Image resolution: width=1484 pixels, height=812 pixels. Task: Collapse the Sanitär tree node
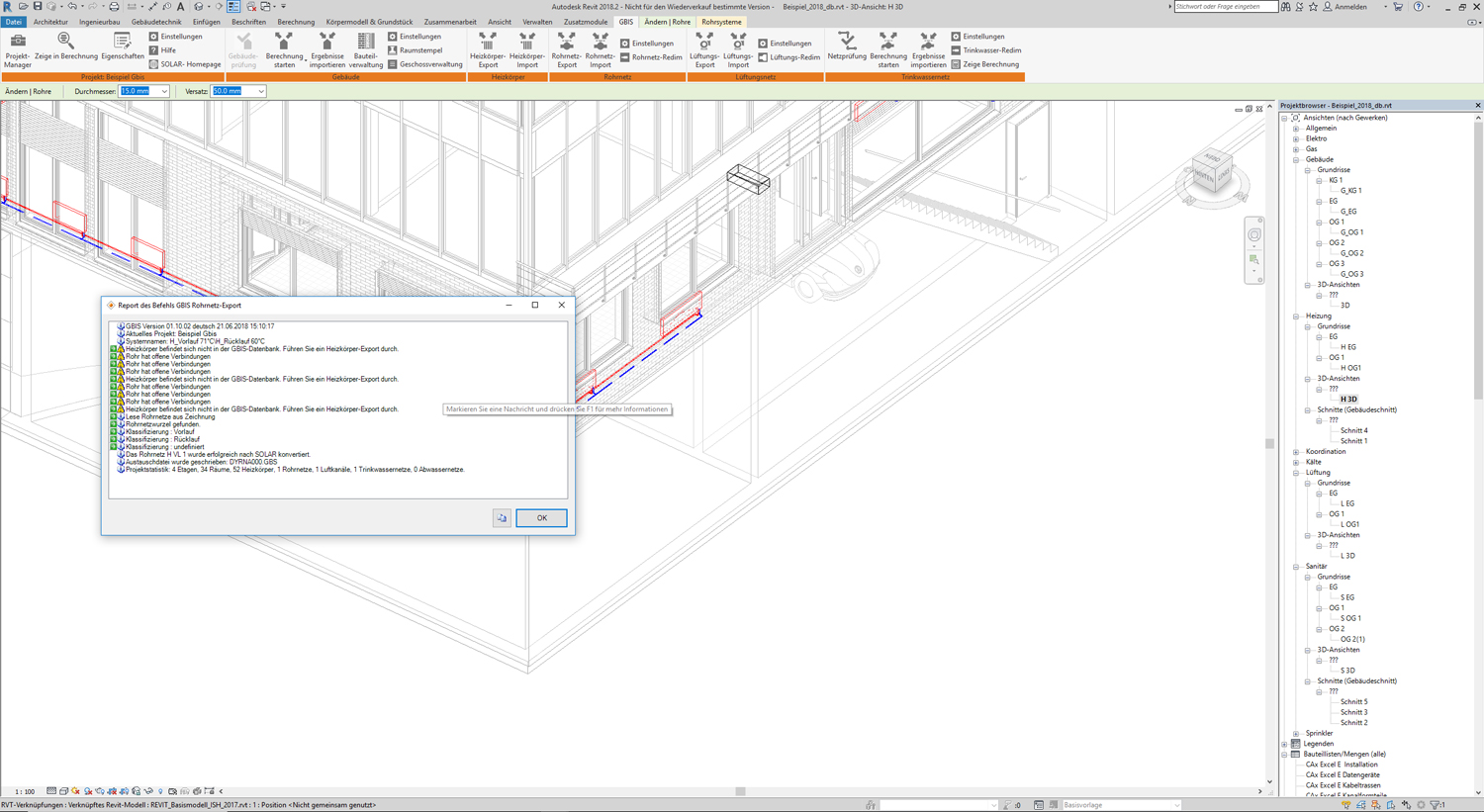(1296, 567)
